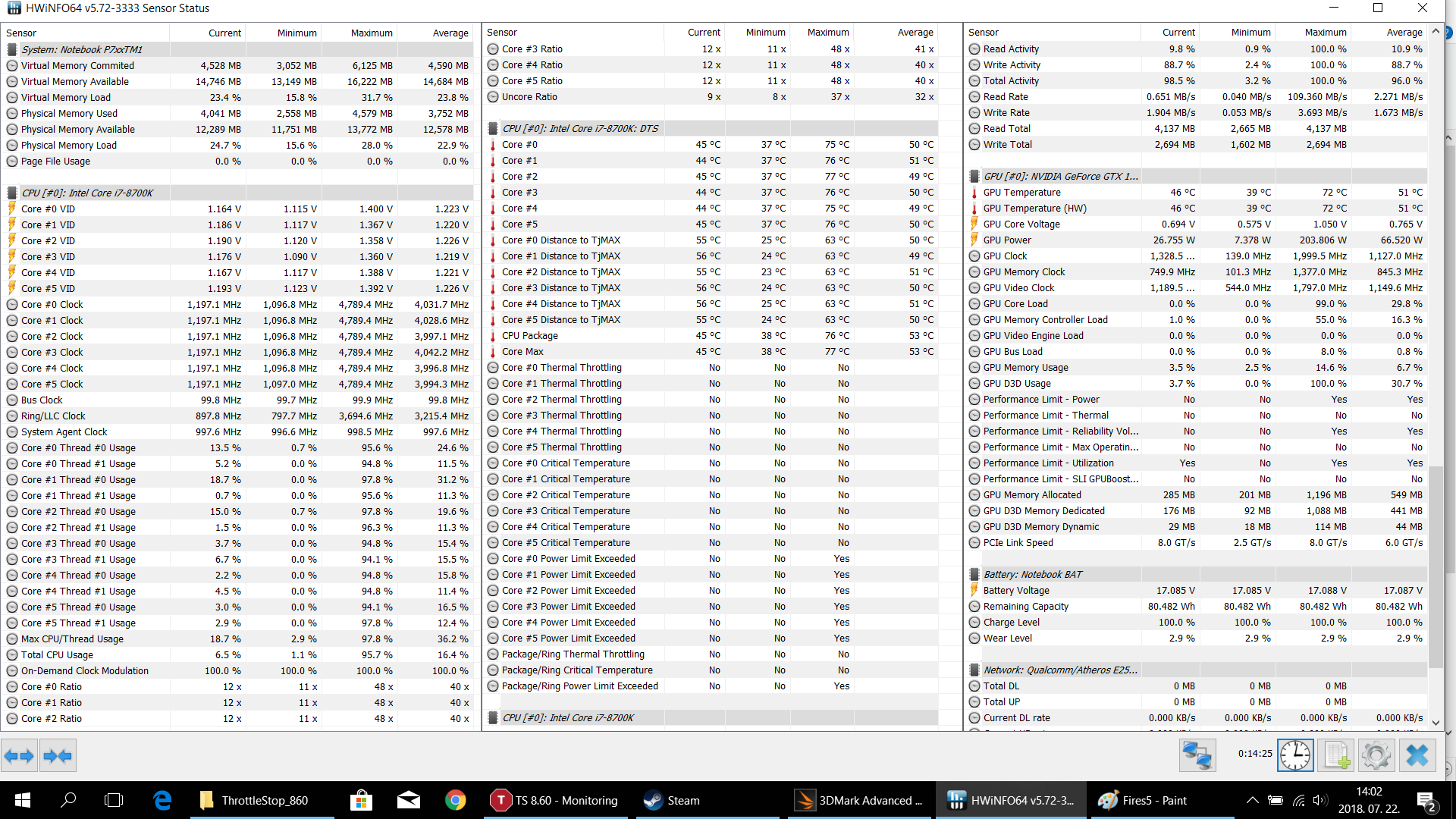Select the GPU Core Voltage row
Viewport: 1456px width, 819px height.
pyautogui.click(x=1197, y=224)
